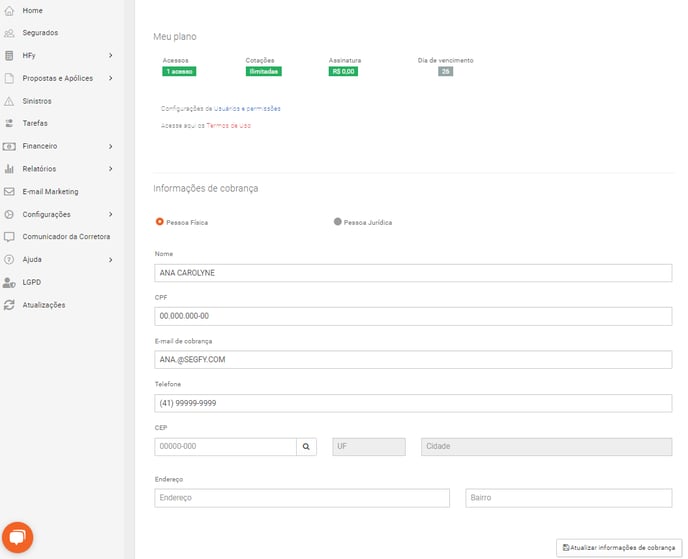
Task: Focus the E-mail de cobrança field
Action: click(x=413, y=360)
